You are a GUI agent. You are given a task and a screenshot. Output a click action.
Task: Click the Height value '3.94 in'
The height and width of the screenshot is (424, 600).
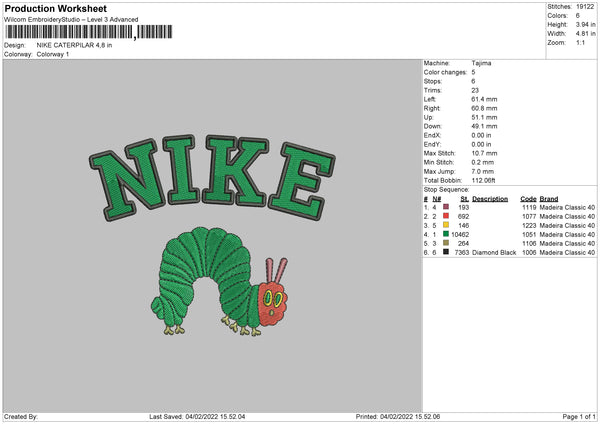[x=585, y=24]
